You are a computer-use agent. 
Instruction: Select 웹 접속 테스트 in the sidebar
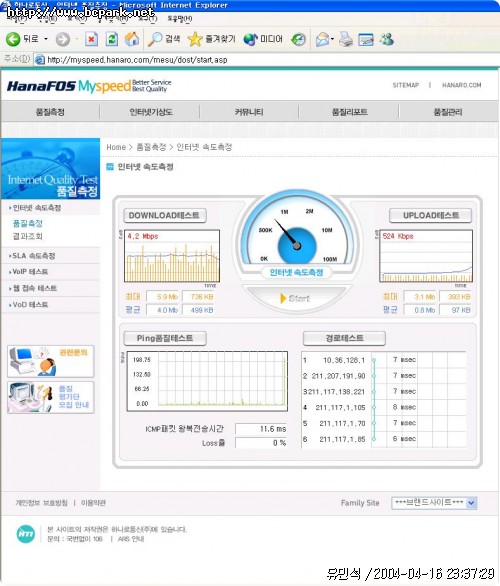[35, 288]
